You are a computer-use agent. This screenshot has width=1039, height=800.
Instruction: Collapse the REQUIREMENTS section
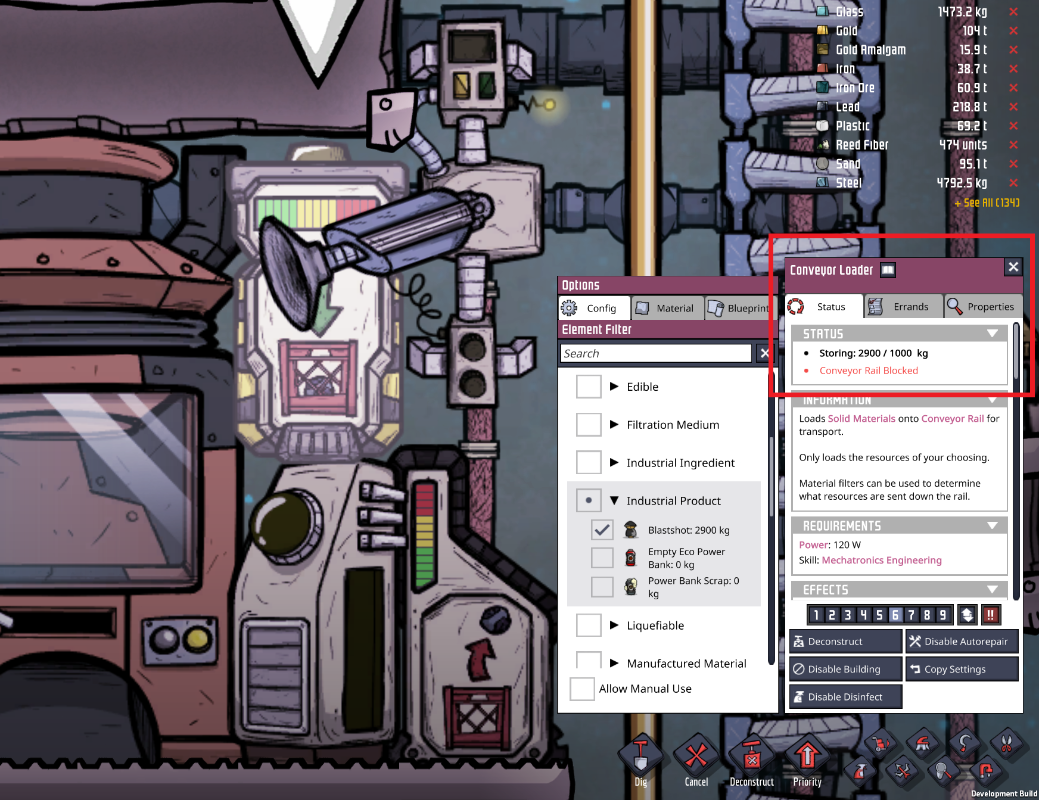coord(992,526)
